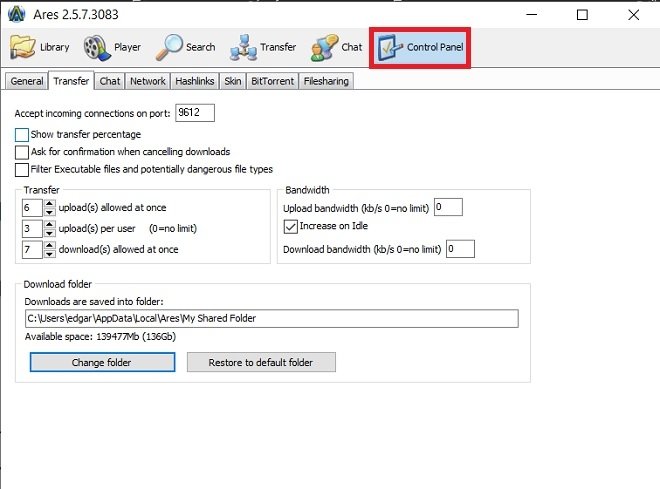Click the uploads allowed at once field

click(32, 207)
